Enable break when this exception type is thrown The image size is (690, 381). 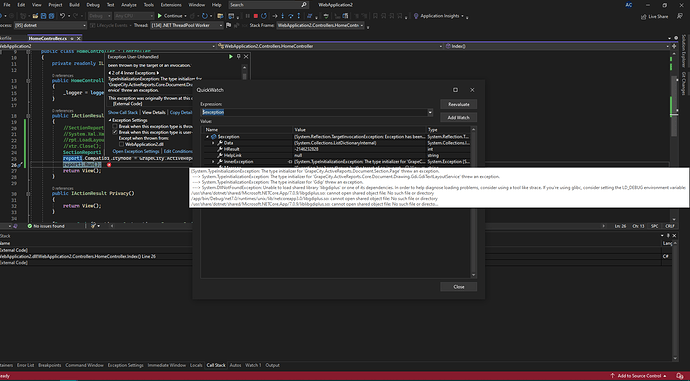pyautogui.click(x=115, y=127)
